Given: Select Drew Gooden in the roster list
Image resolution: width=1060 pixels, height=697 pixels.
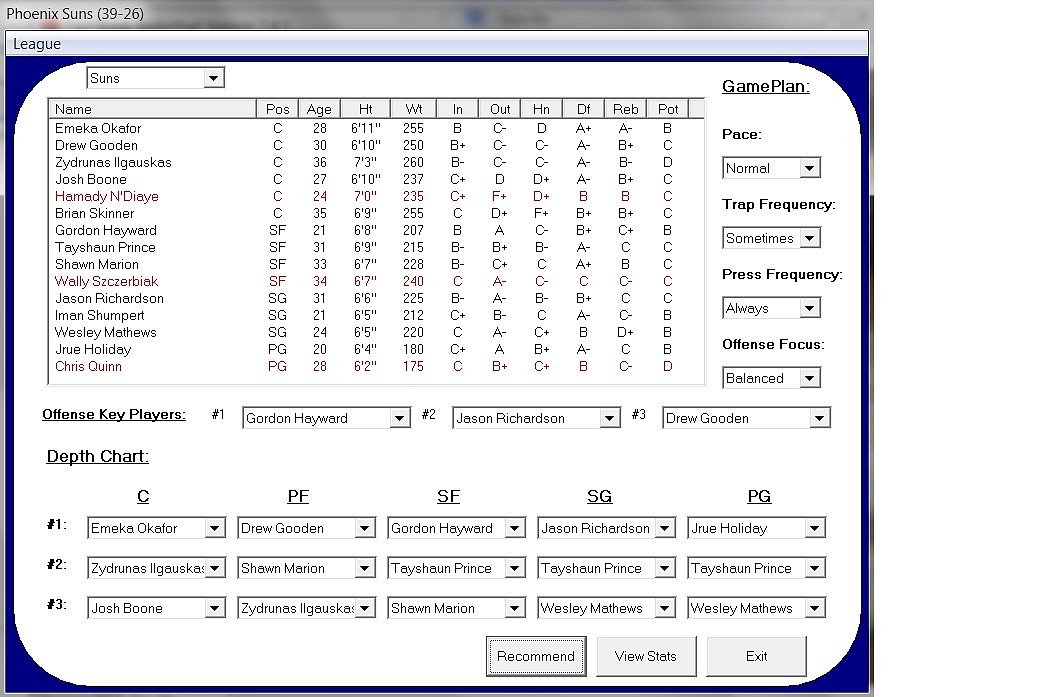Looking at the screenshot, I should point(376,145).
